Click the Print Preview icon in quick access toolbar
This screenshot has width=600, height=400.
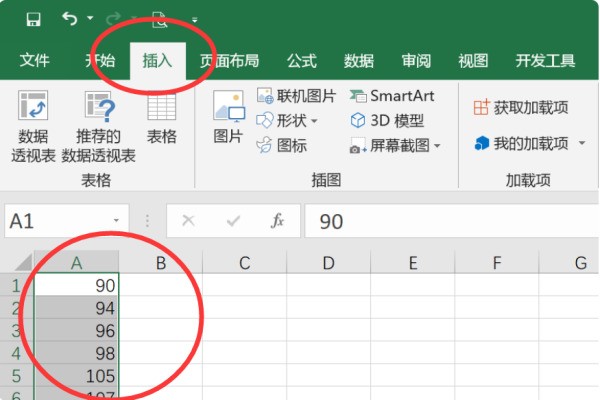(160, 19)
